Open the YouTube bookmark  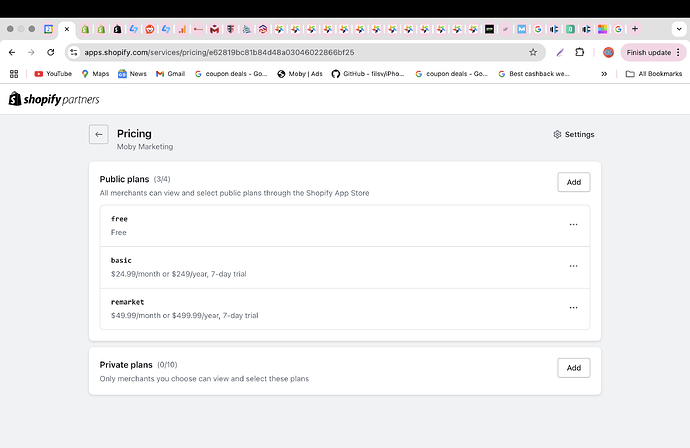coord(53,74)
